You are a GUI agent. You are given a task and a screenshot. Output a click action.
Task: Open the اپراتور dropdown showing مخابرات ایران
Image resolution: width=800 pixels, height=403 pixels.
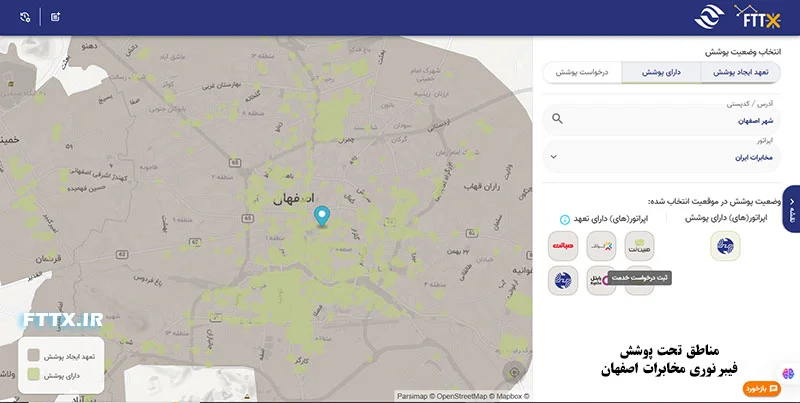coord(661,157)
